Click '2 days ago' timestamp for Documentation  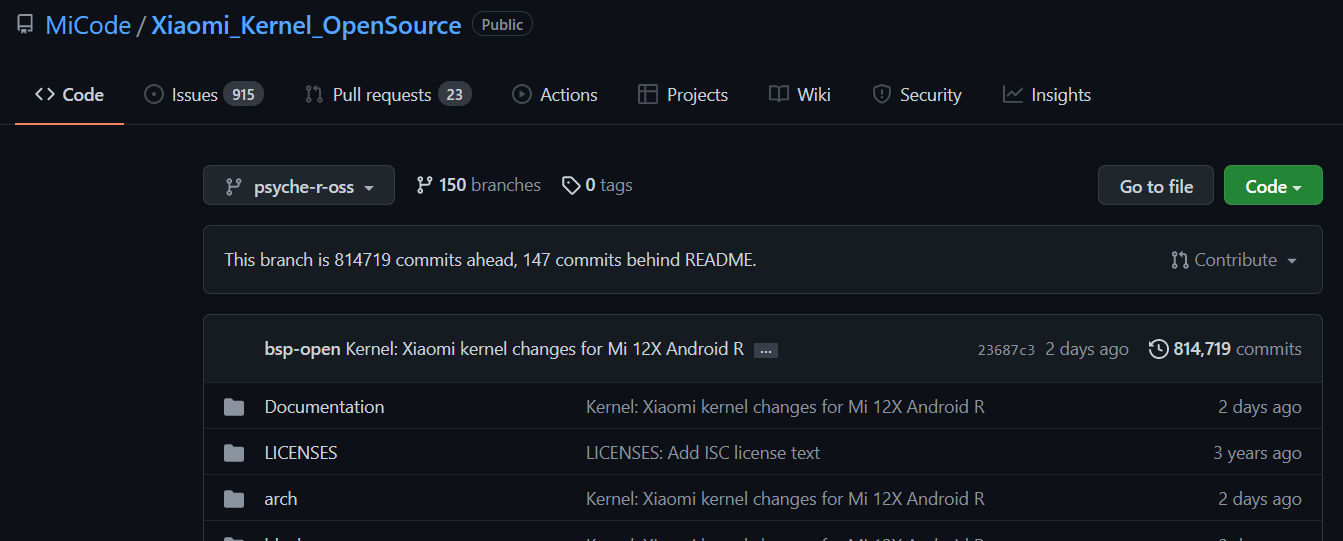(x=1260, y=407)
